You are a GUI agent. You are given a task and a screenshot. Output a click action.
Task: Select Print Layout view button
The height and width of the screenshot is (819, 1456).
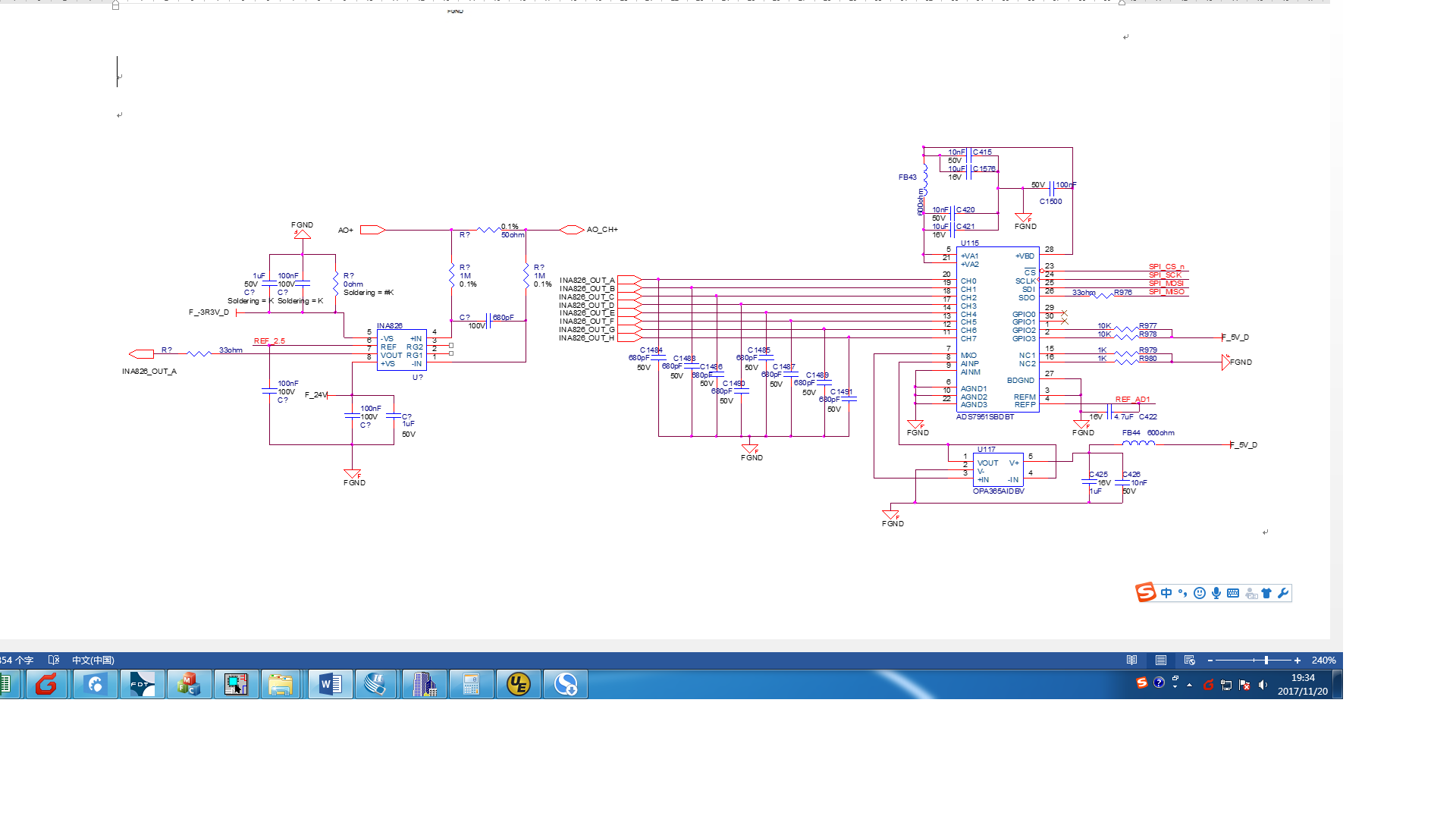pyautogui.click(x=1161, y=660)
